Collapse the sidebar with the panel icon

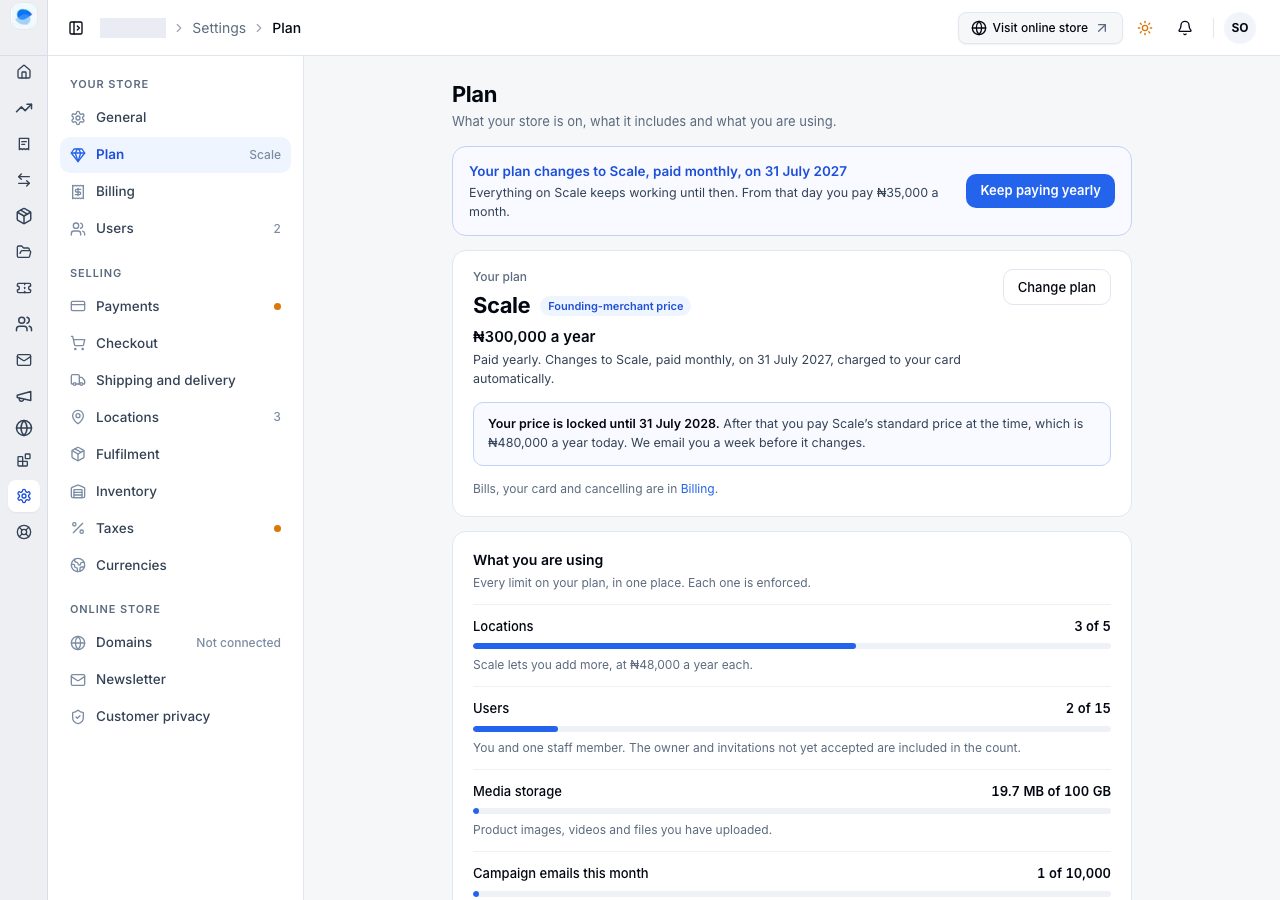coord(76,28)
